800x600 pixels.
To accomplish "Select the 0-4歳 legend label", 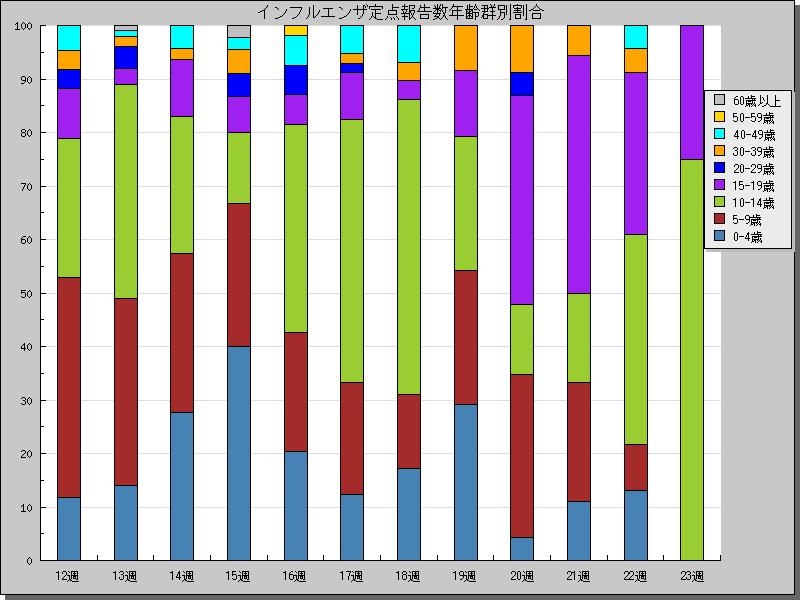I will click(x=747, y=237).
